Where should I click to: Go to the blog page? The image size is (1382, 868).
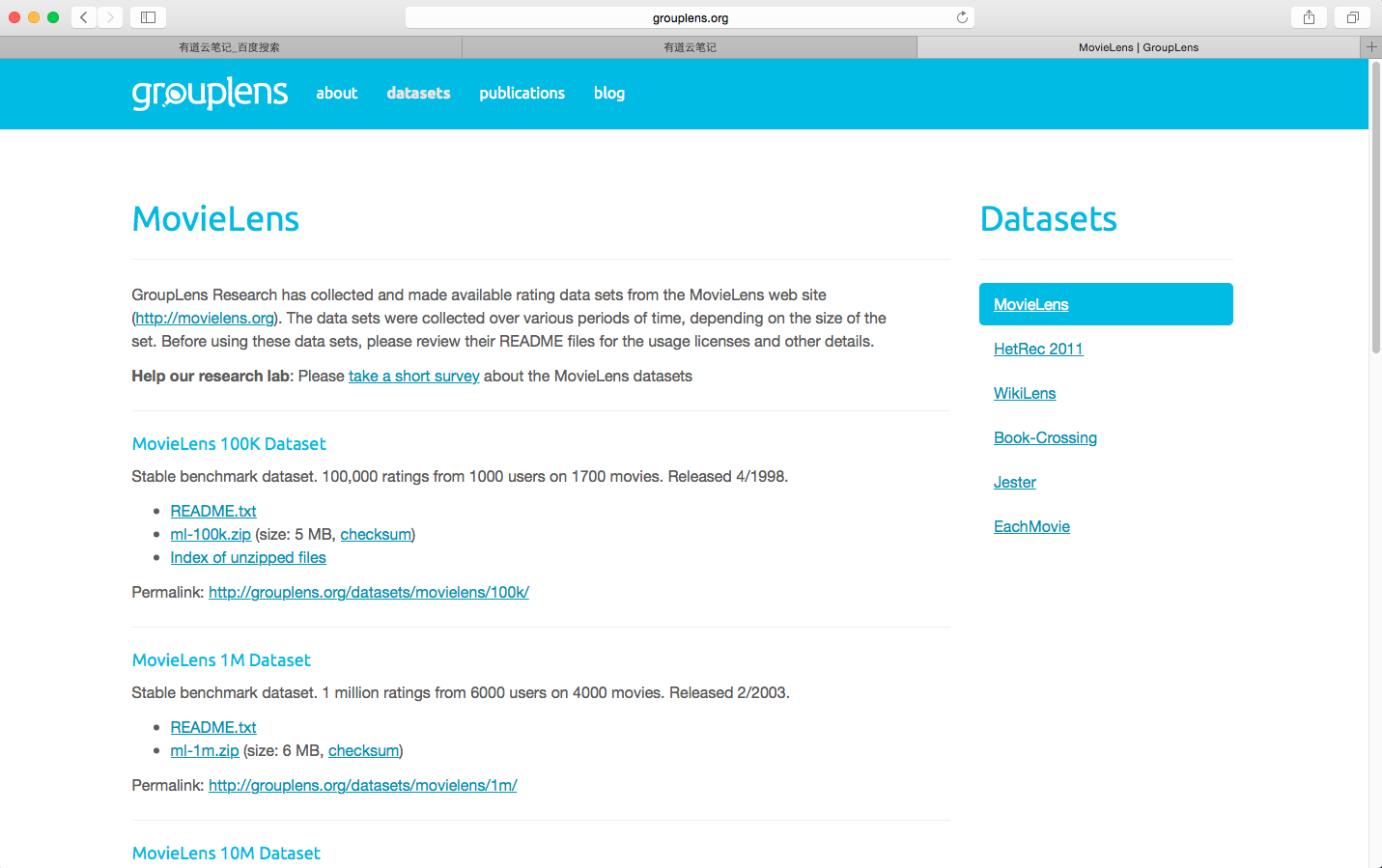(608, 93)
